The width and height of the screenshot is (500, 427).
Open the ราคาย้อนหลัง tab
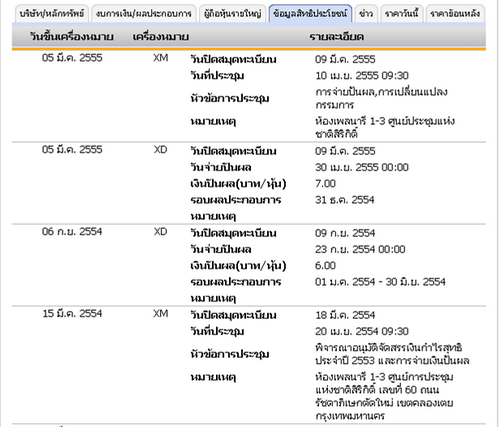tap(455, 13)
